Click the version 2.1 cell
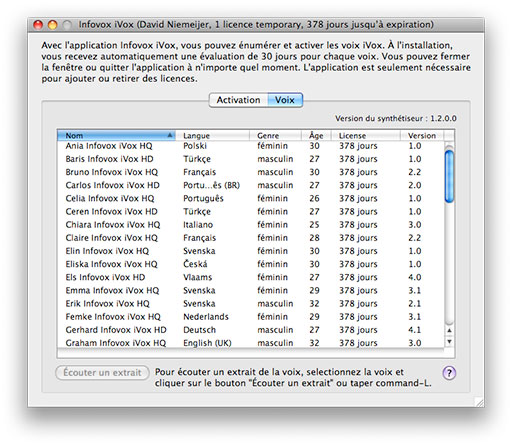The height and width of the screenshot is (445, 512). [x=415, y=304]
